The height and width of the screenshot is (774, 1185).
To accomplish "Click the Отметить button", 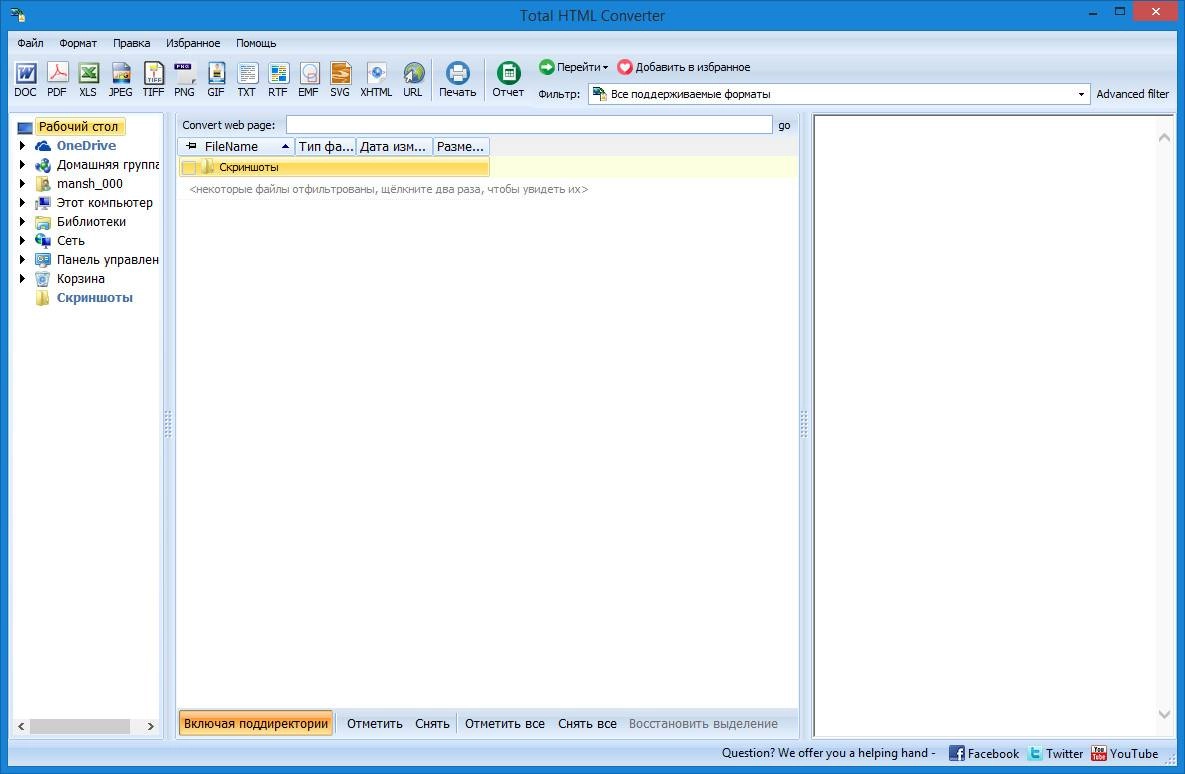I will pos(375,723).
